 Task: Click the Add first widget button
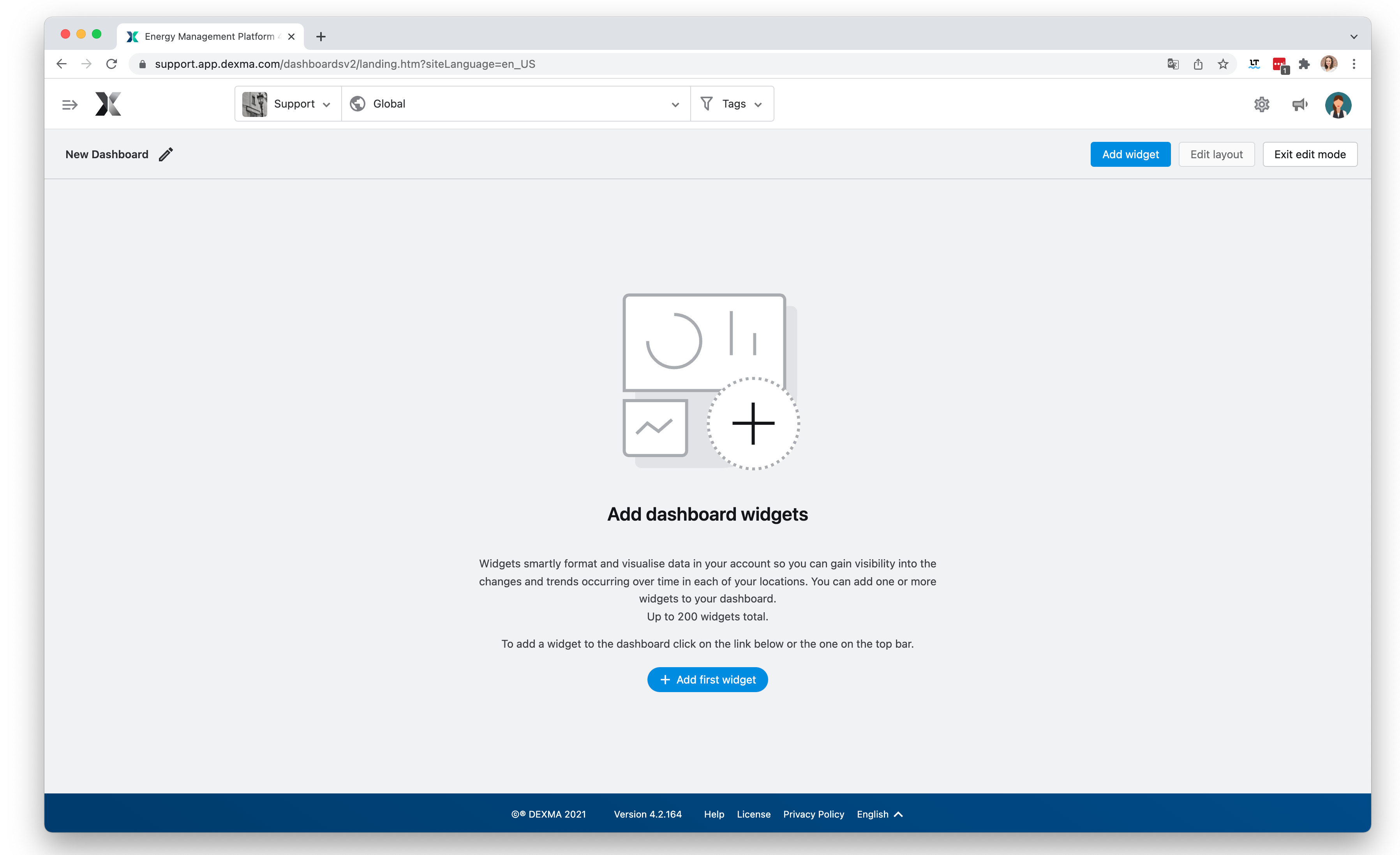(707, 679)
